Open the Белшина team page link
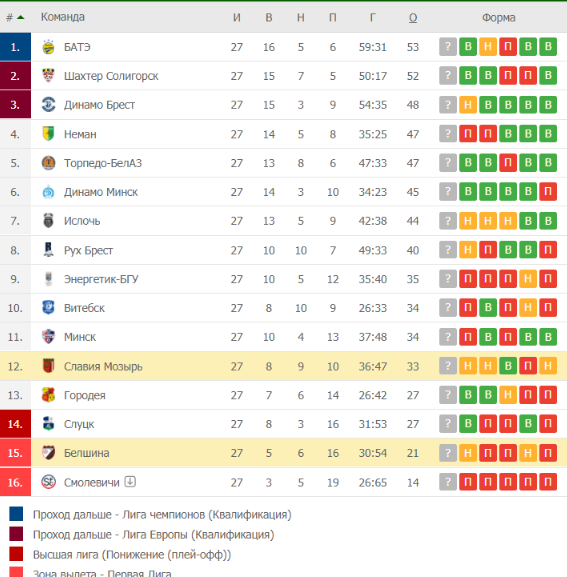This screenshot has height=577, width=567. coord(86,453)
